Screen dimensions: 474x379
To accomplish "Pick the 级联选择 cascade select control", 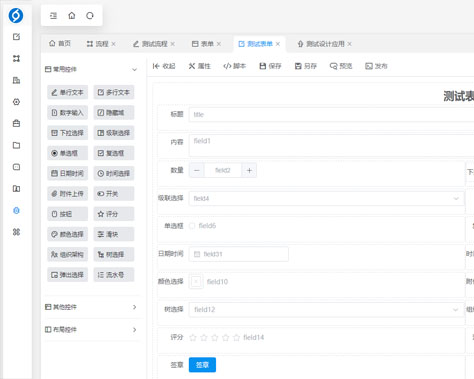I will pyautogui.click(x=114, y=133).
